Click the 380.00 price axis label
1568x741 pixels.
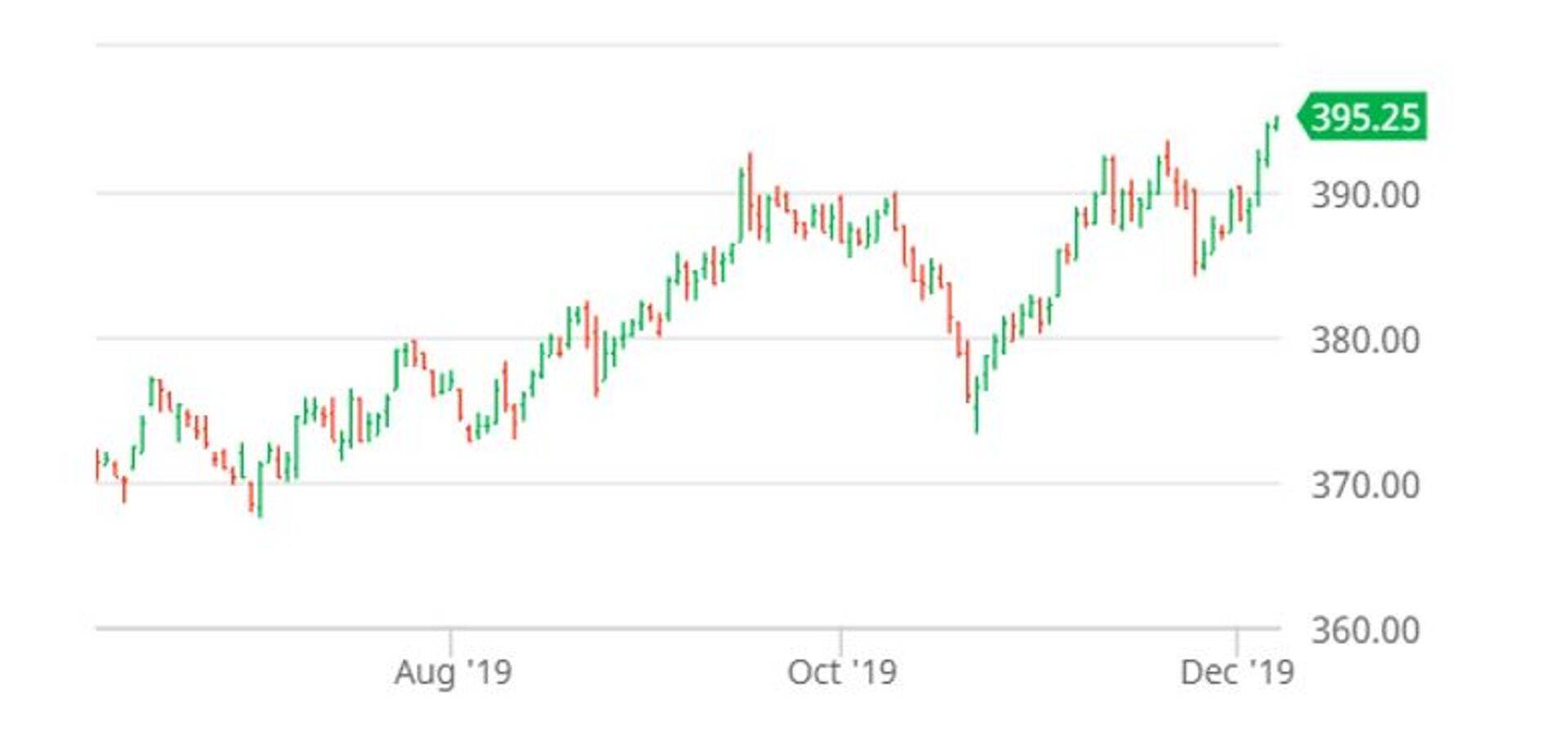coord(1365,340)
